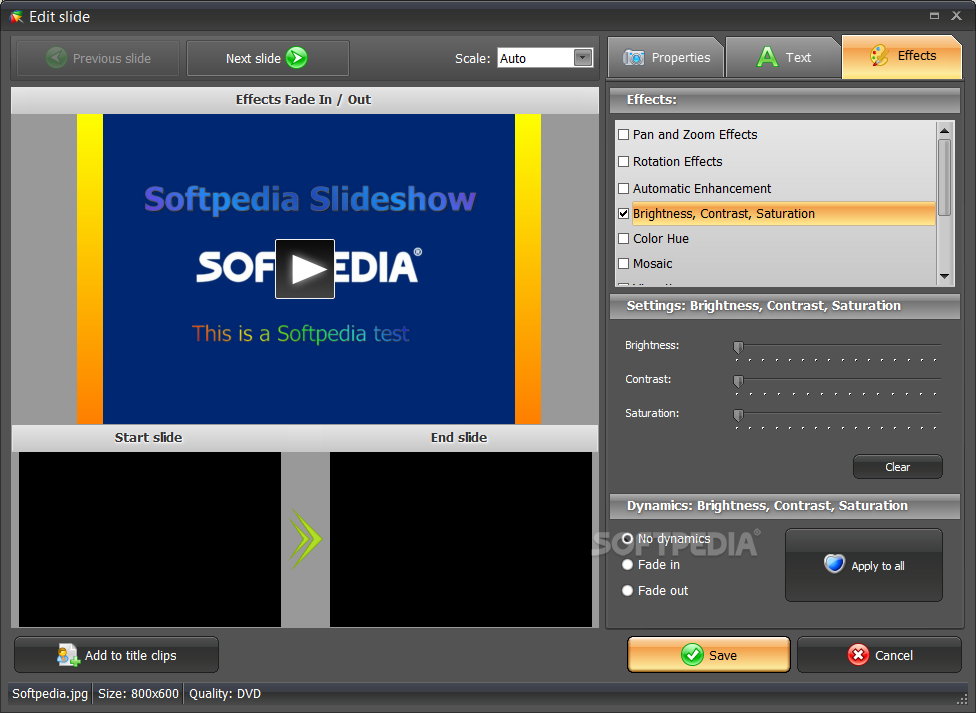Click the Add to title clips icon

tap(68, 655)
